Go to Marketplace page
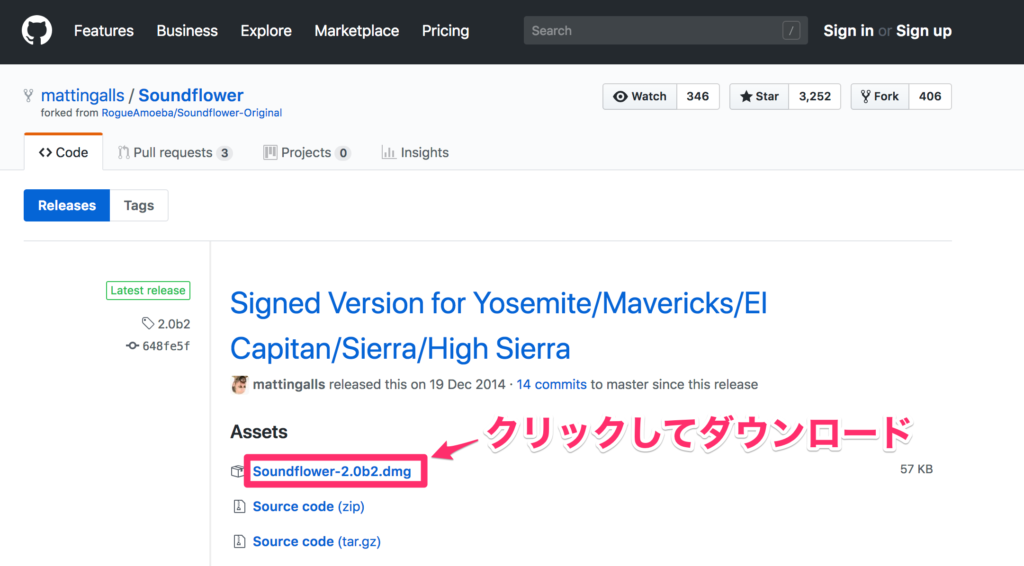The height and width of the screenshot is (566, 1024). [357, 31]
